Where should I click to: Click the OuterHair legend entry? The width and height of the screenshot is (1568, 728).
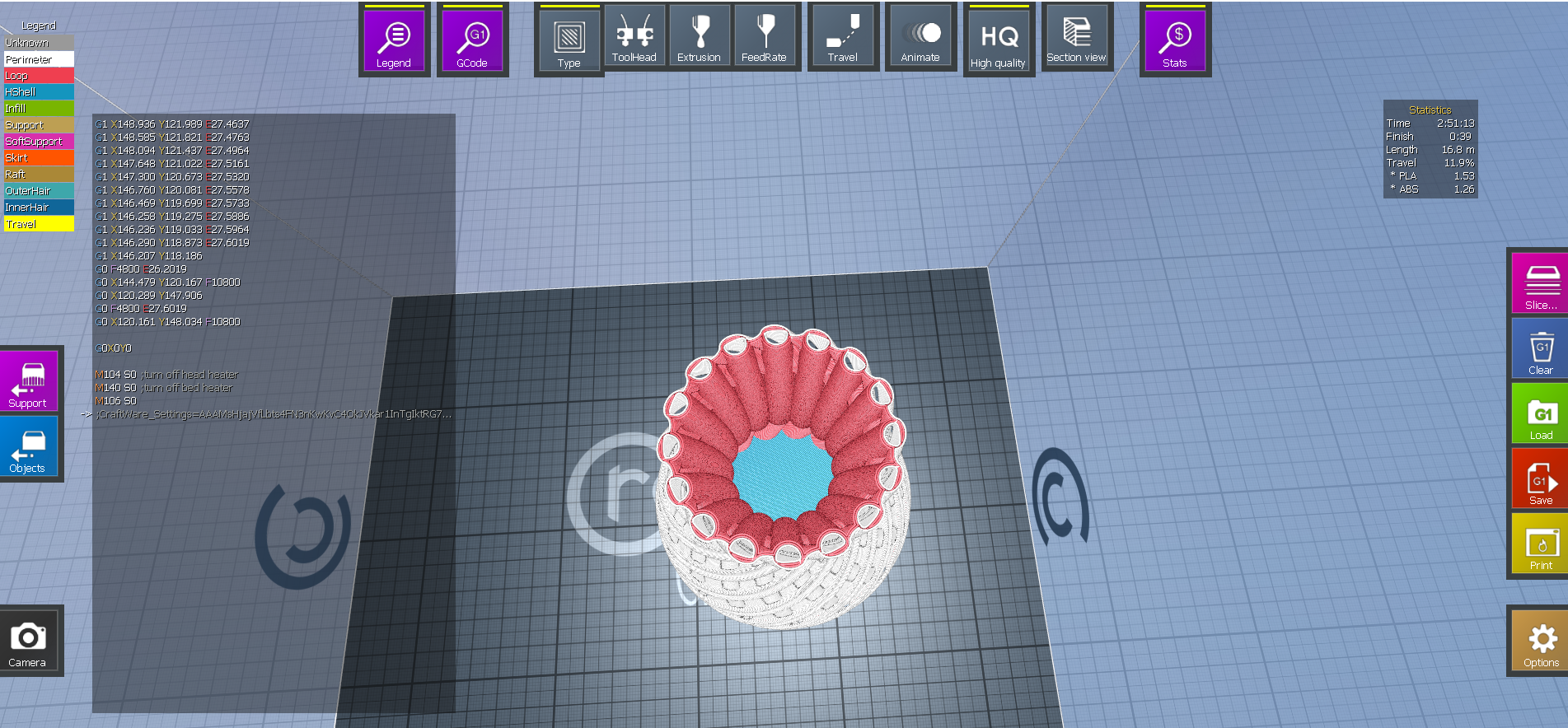coord(39,191)
